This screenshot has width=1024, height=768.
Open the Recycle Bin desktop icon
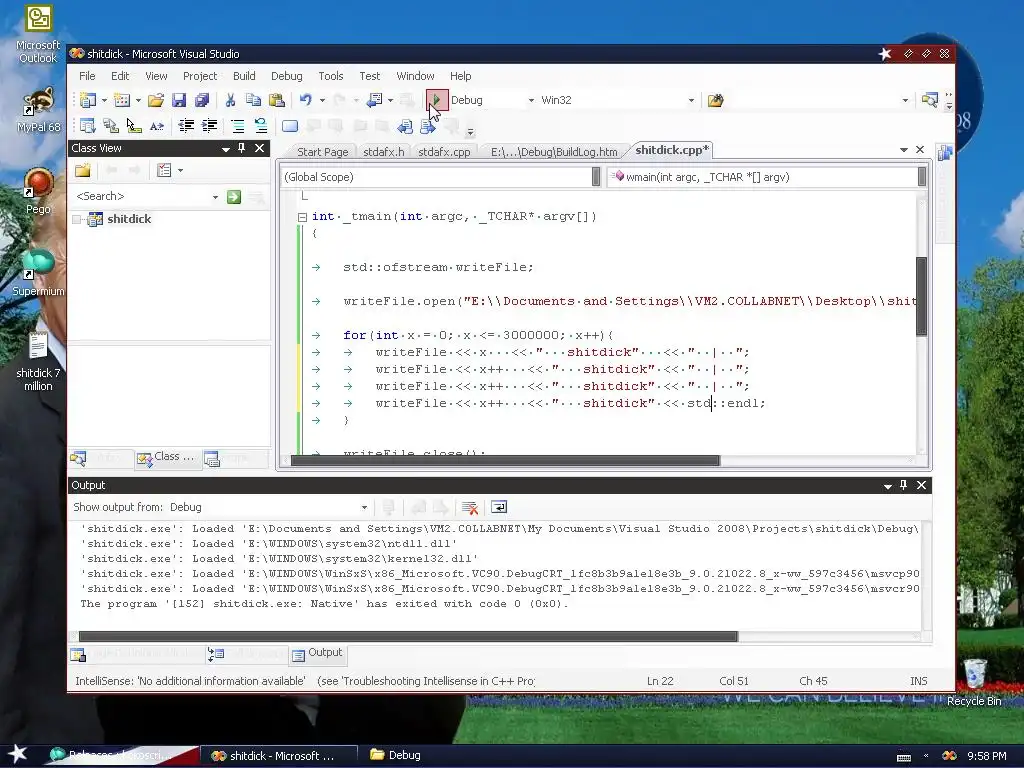[x=974, y=683]
